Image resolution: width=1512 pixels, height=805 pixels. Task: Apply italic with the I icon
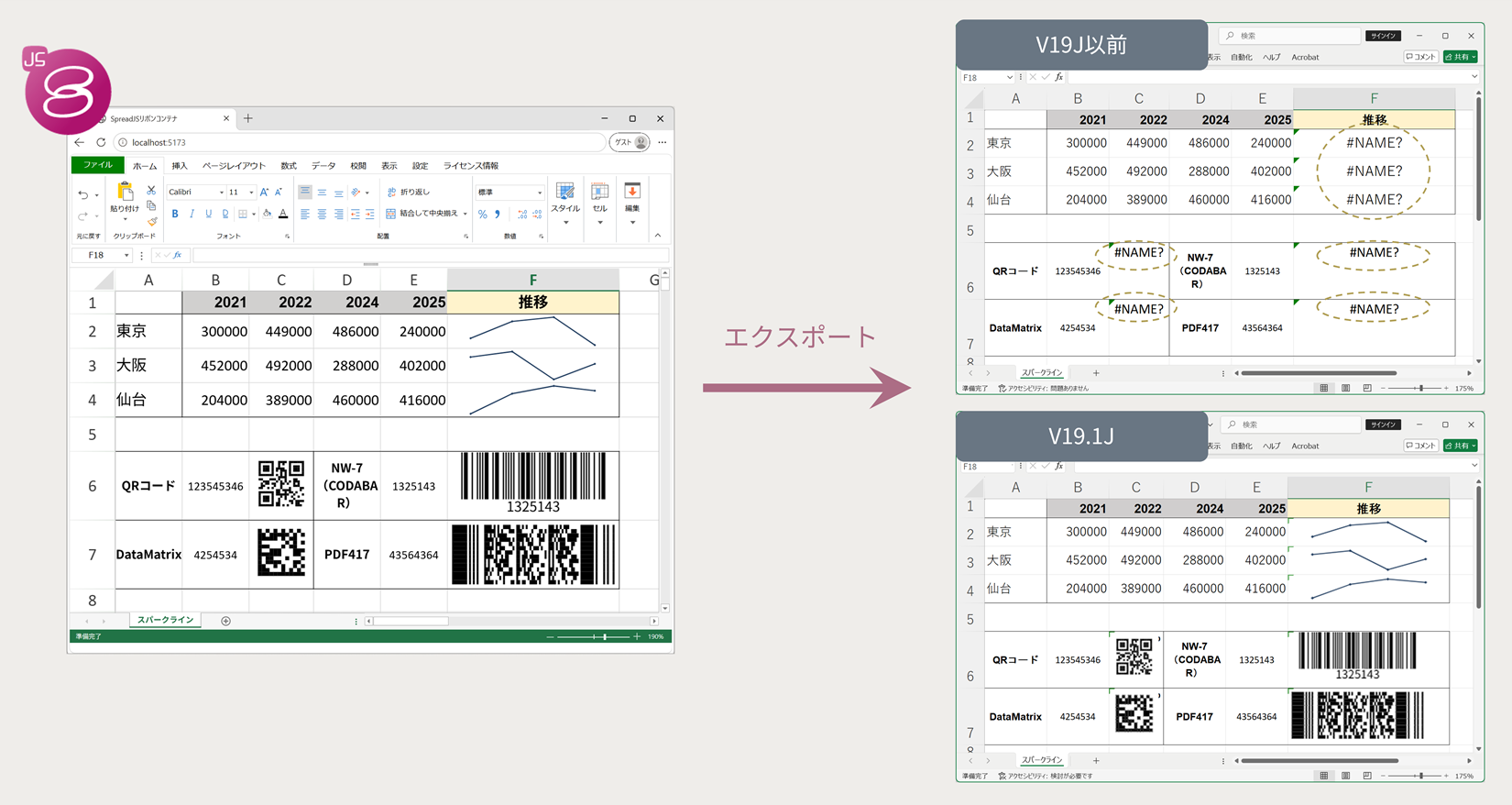coord(192,214)
